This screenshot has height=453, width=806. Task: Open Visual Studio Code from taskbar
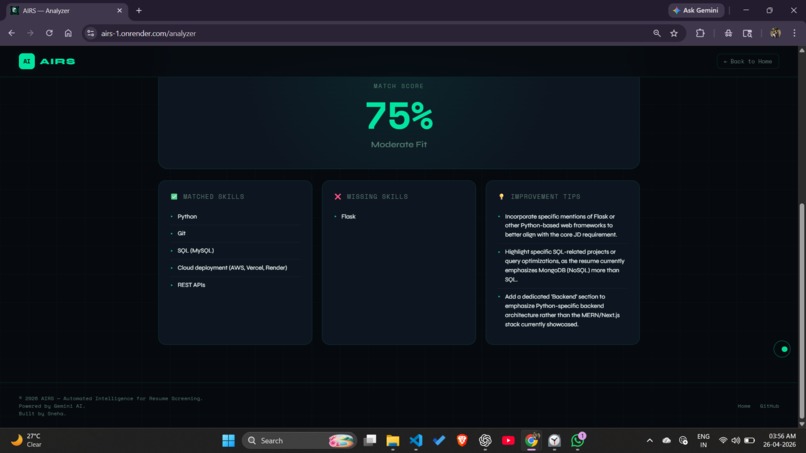click(x=416, y=440)
